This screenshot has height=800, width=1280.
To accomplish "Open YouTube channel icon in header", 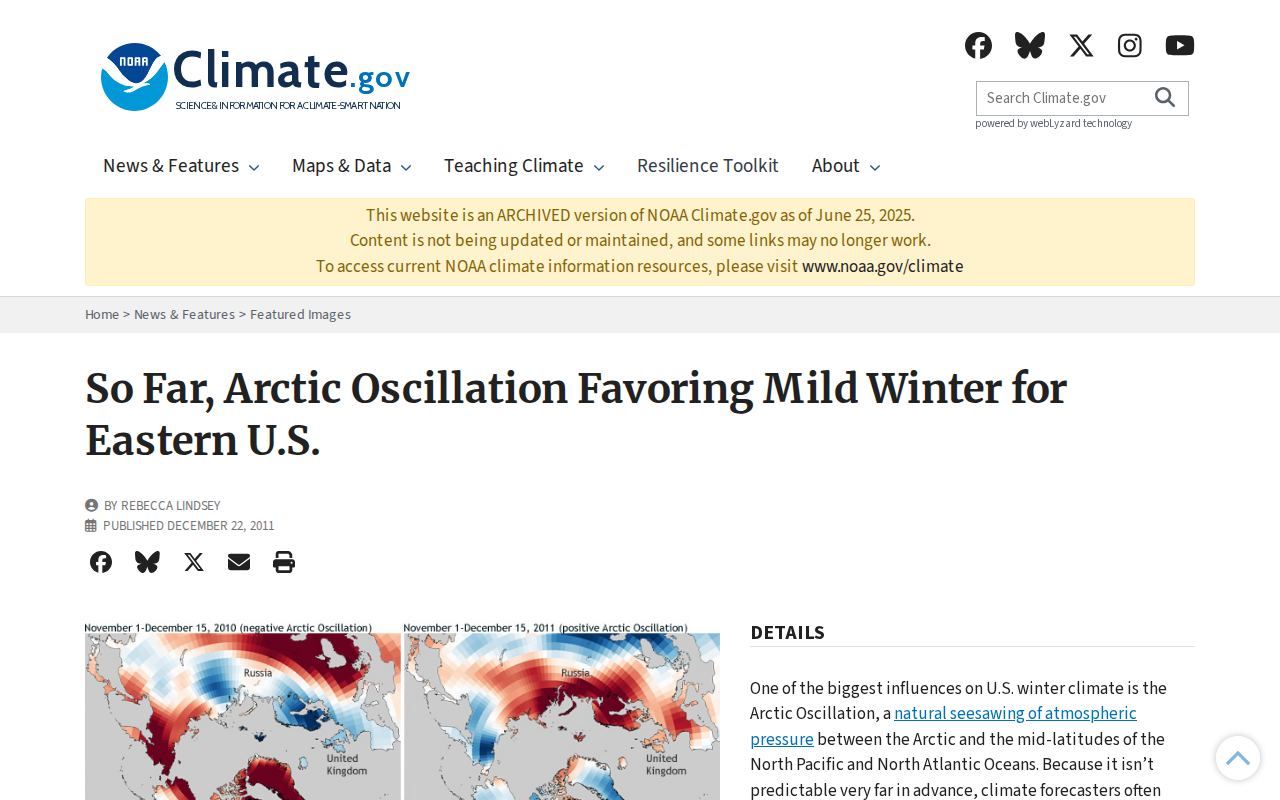I will click(x=1180, y=45).
